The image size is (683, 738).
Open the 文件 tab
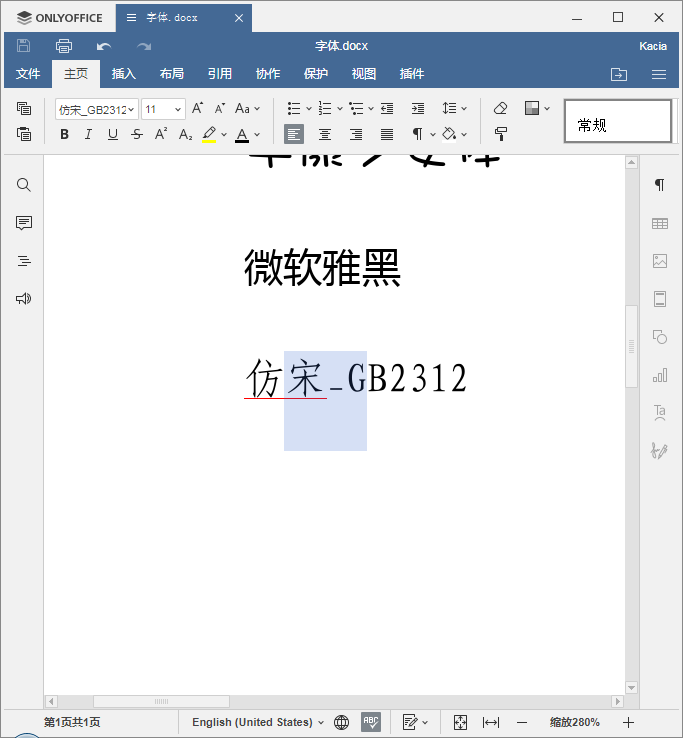click(x=28, y=74)
